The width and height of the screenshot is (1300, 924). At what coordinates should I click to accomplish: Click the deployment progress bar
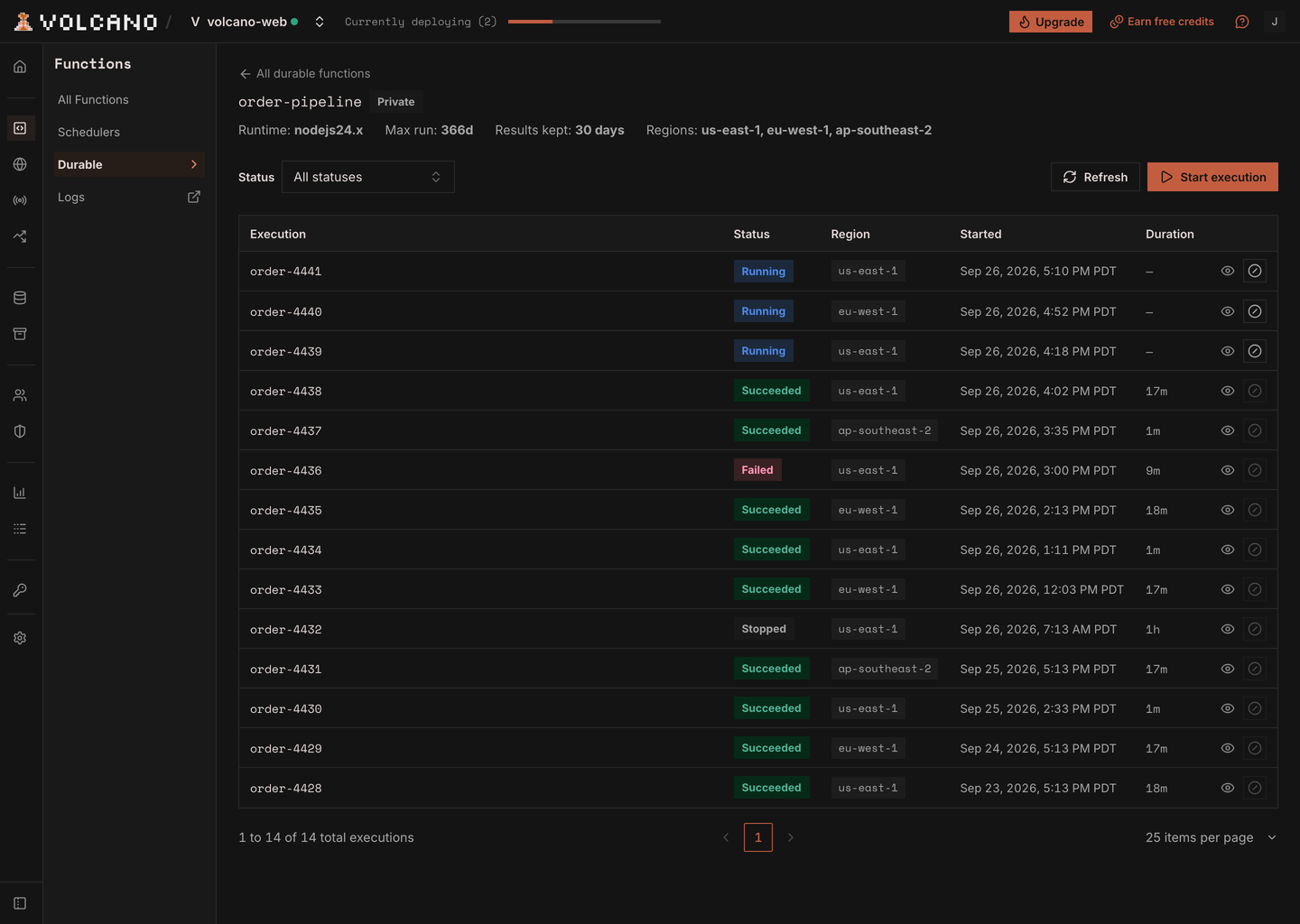click(x=584, y=22)
